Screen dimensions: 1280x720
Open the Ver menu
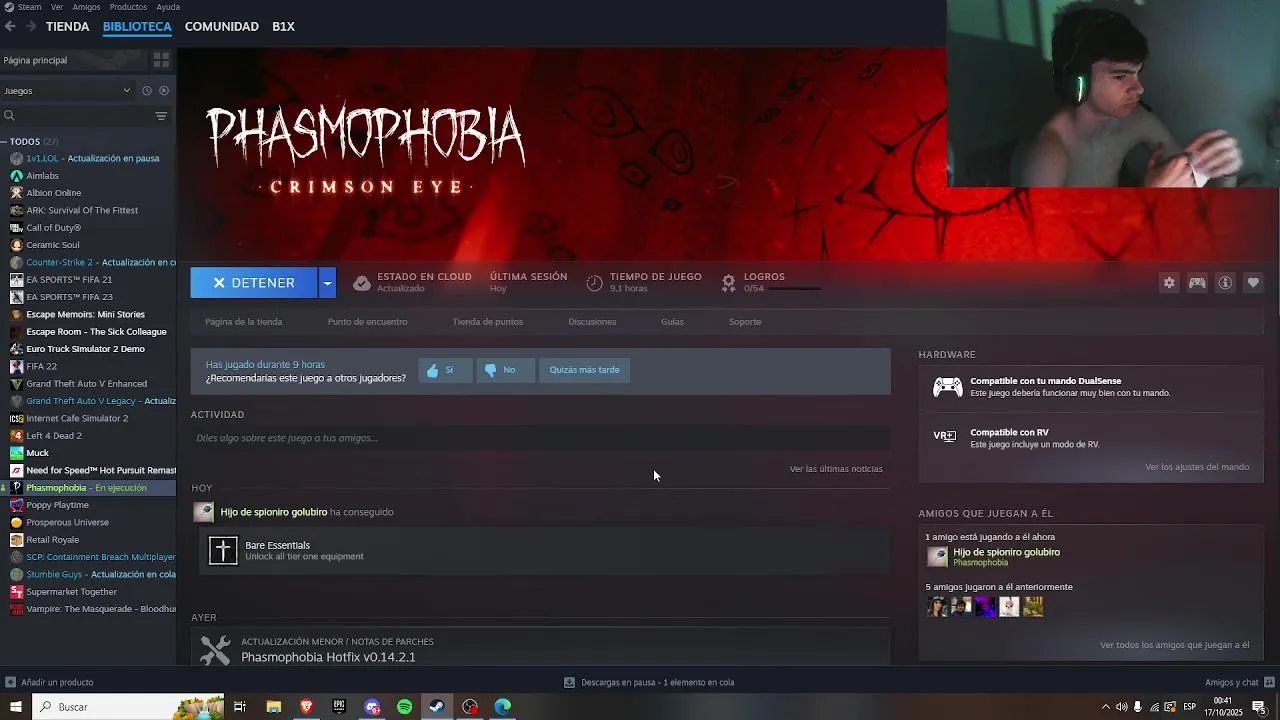pyautogui.click(x=57, y=7)
